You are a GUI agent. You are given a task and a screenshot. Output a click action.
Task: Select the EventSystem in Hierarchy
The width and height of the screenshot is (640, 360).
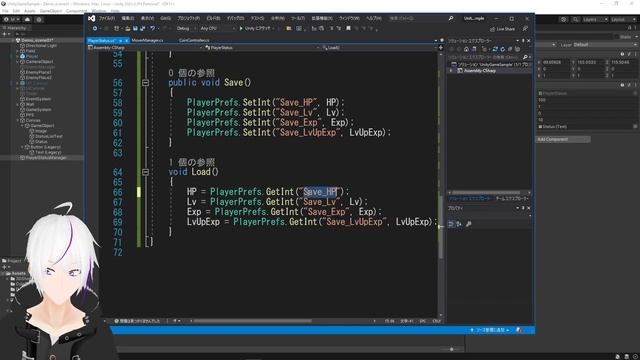(38, 99)
